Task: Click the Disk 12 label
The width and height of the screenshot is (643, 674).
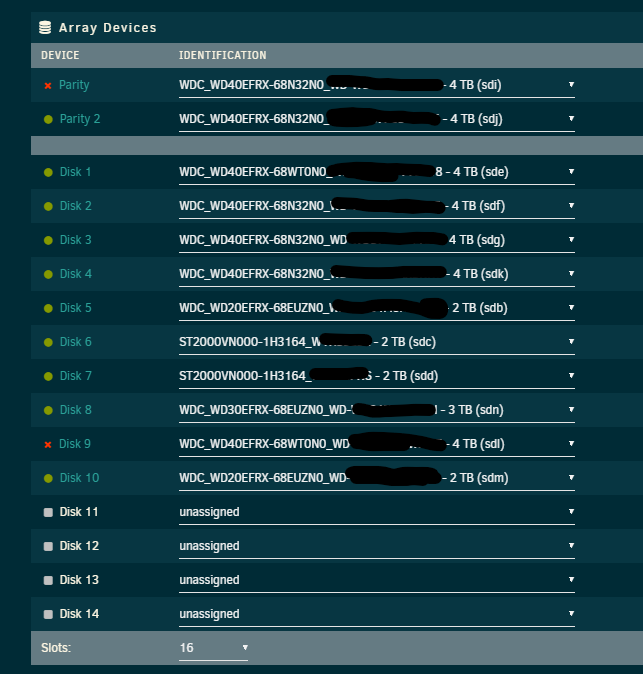Action: (x=80, y=546)
